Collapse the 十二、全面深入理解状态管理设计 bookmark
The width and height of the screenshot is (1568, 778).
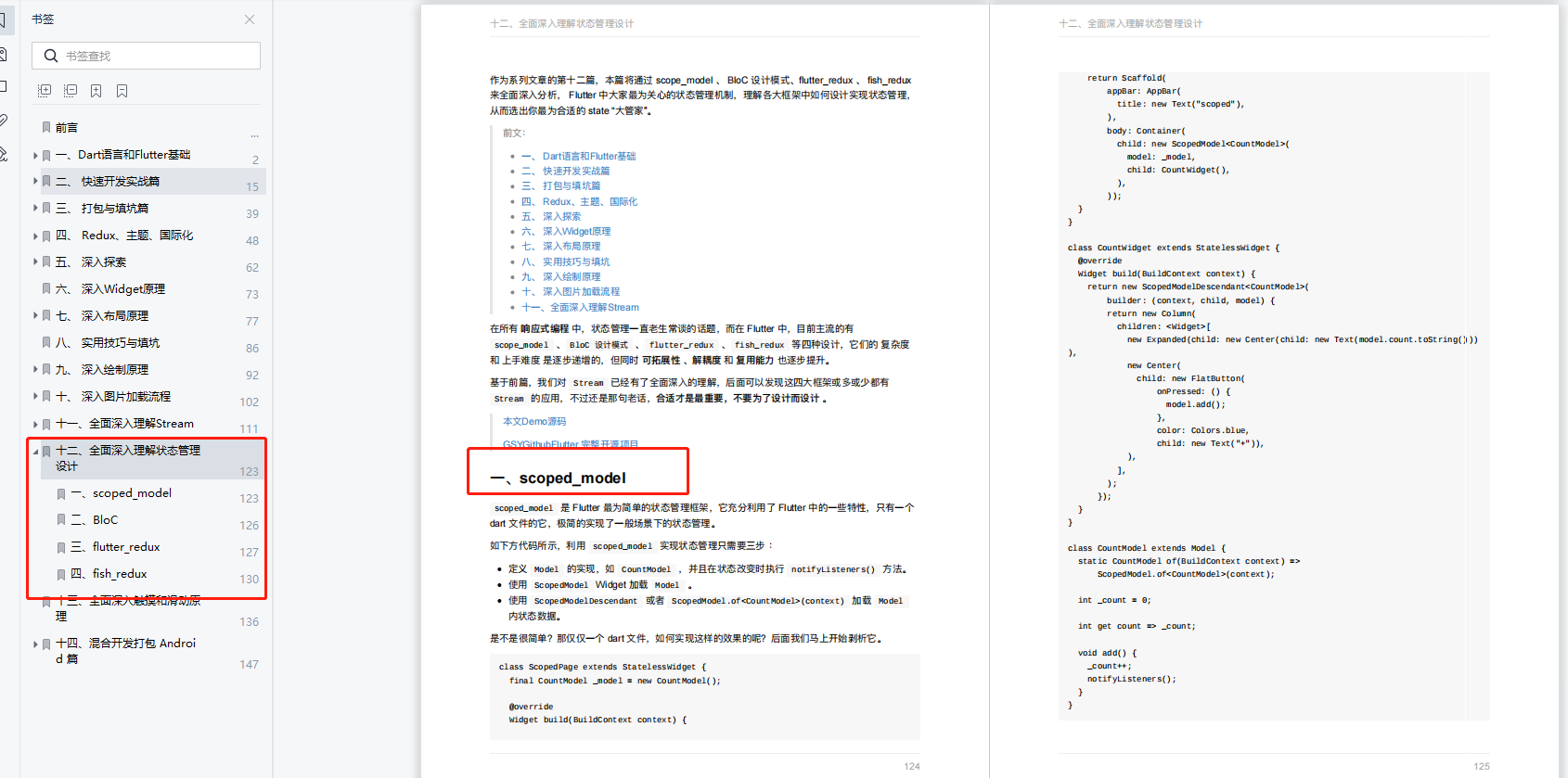pos(36,452)
